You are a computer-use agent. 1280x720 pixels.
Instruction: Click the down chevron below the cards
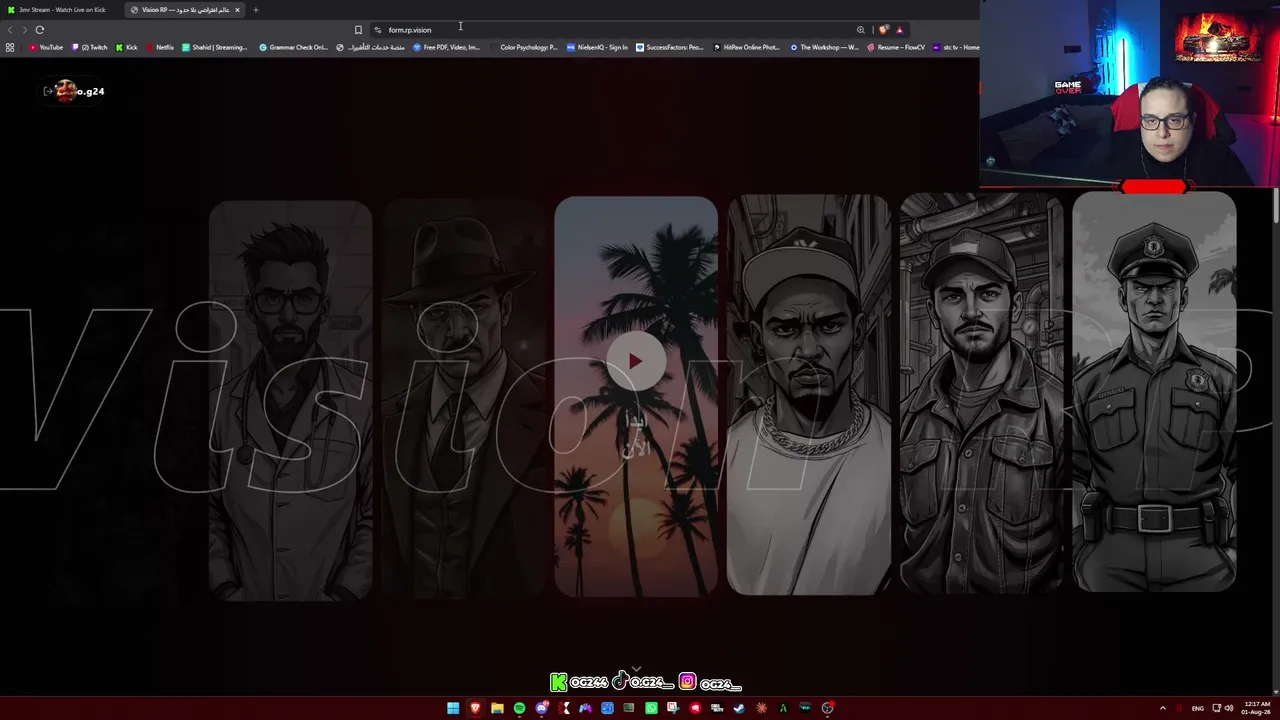point(636,669)
